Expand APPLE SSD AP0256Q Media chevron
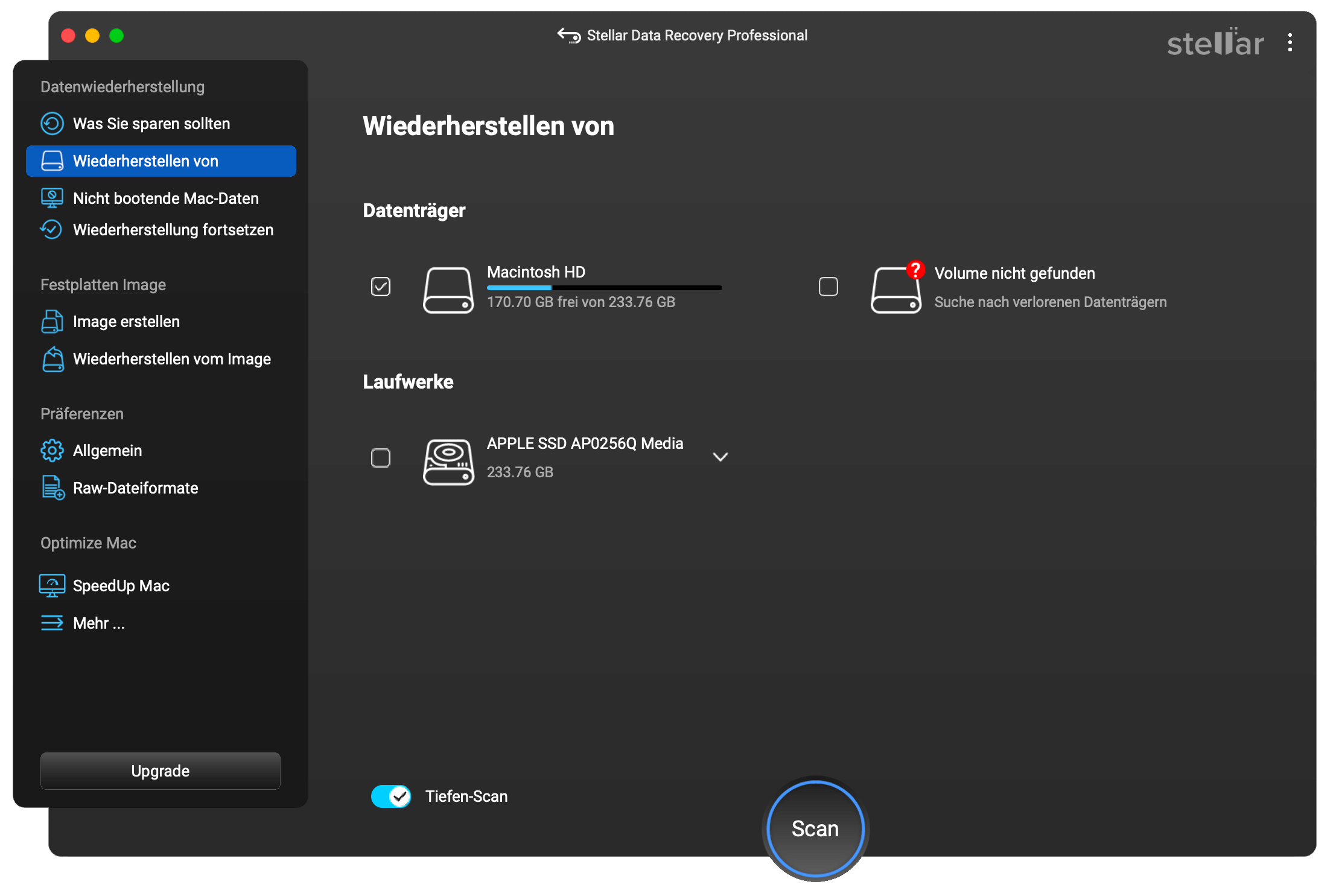Image resolution: width=1336 pixels, height=896 pixels. click(720, 457)
